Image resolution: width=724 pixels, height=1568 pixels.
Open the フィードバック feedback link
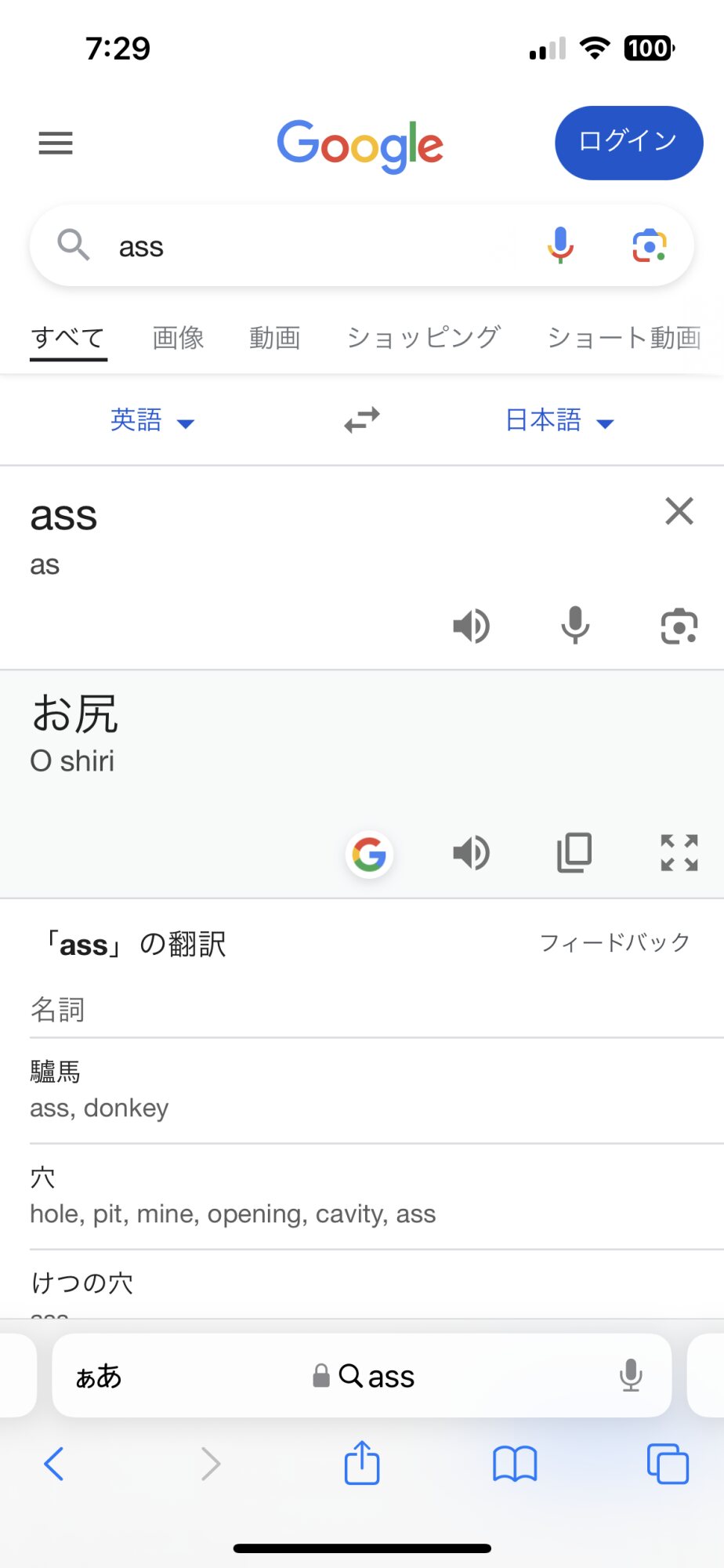tap(615, 942)
